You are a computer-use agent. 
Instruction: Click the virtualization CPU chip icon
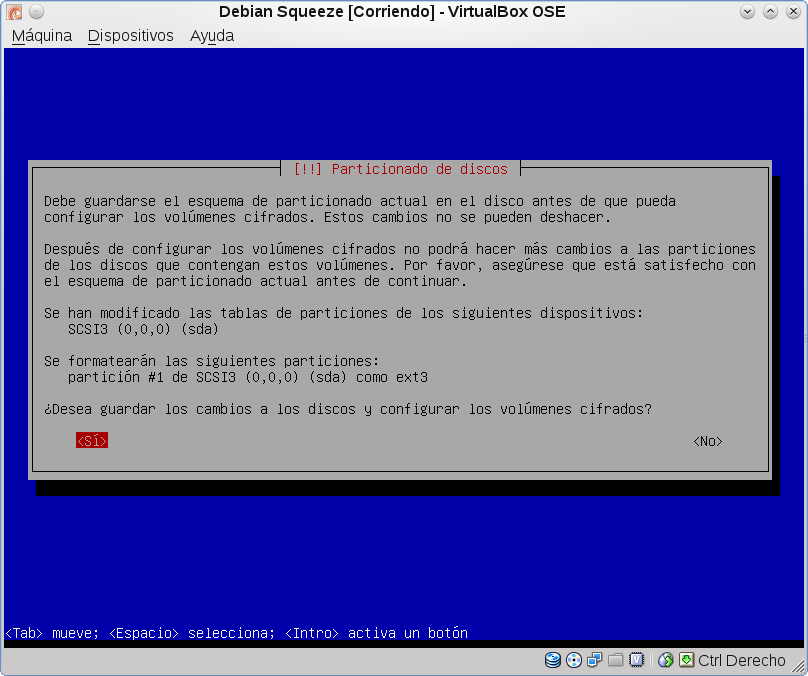(x=636, y=660)
